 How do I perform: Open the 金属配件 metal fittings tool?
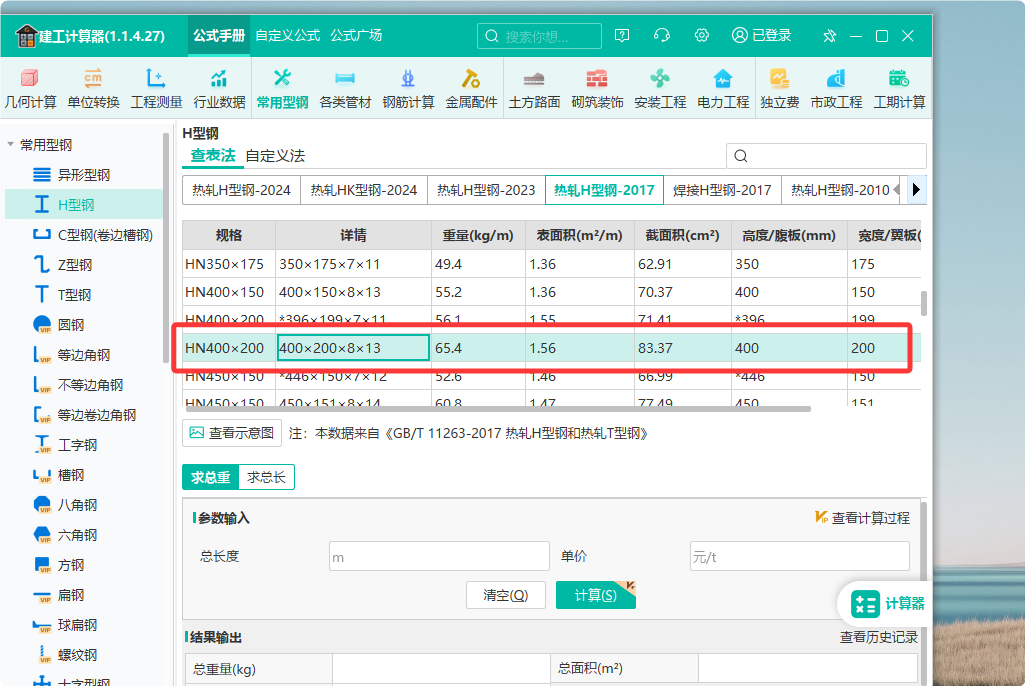coord(471,88)
